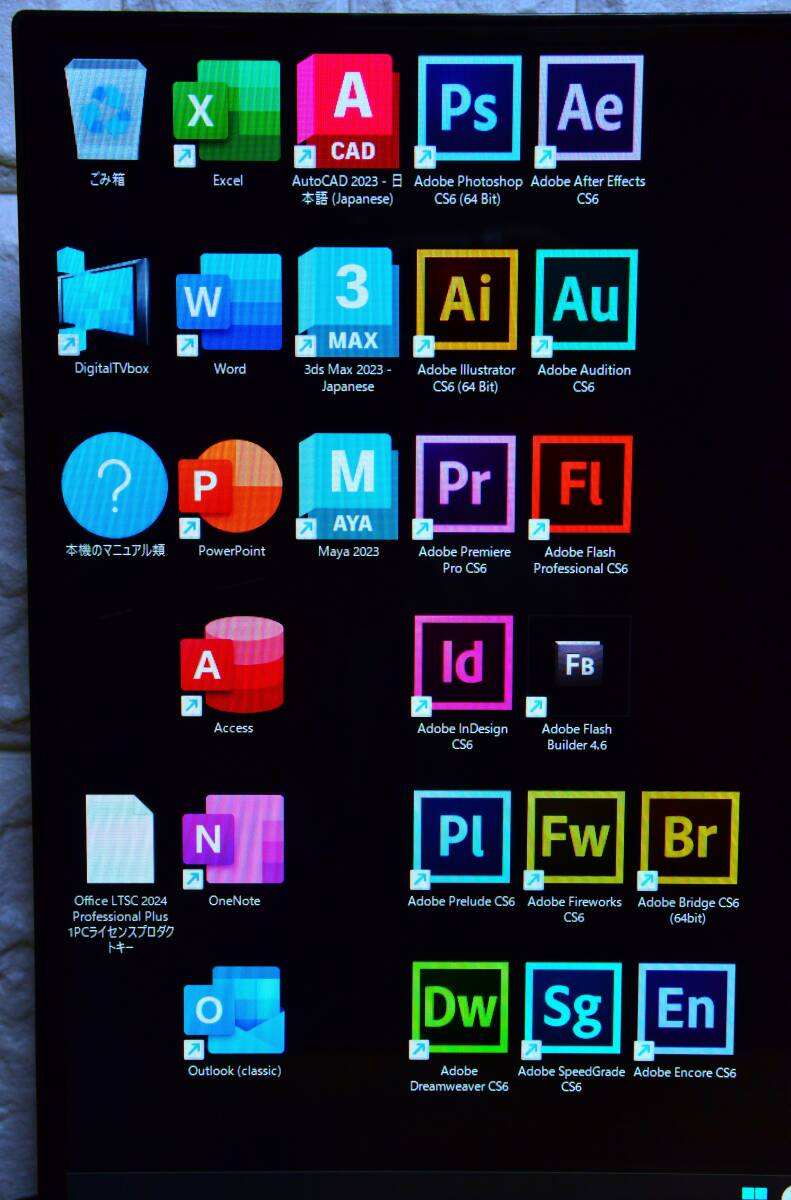Launch Adobe SpeedGrade CS6 shortcut
Image resolution: width=791 pixels, height=1200 pixels.
click(x=573, y=1010)
